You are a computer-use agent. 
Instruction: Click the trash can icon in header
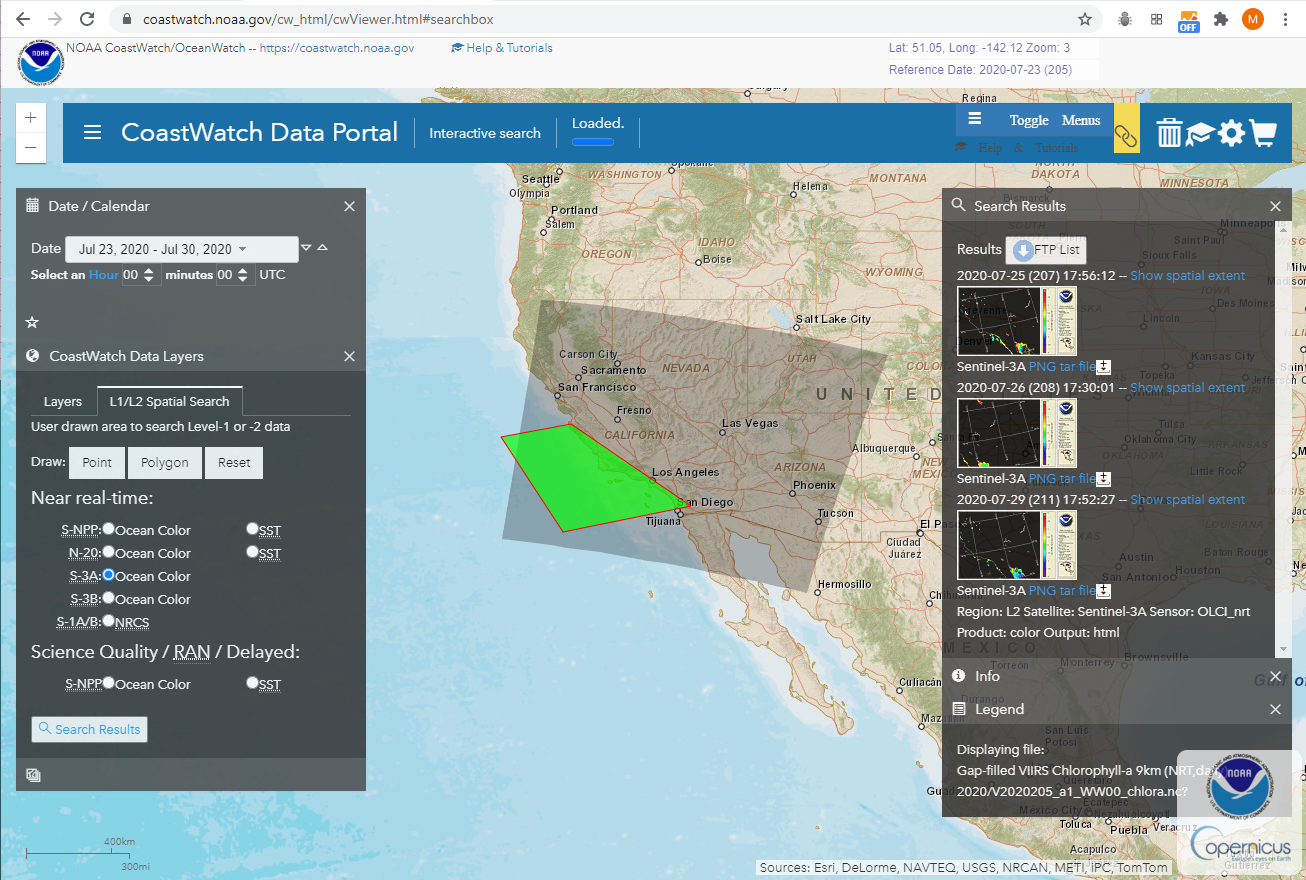(1169, 133)
